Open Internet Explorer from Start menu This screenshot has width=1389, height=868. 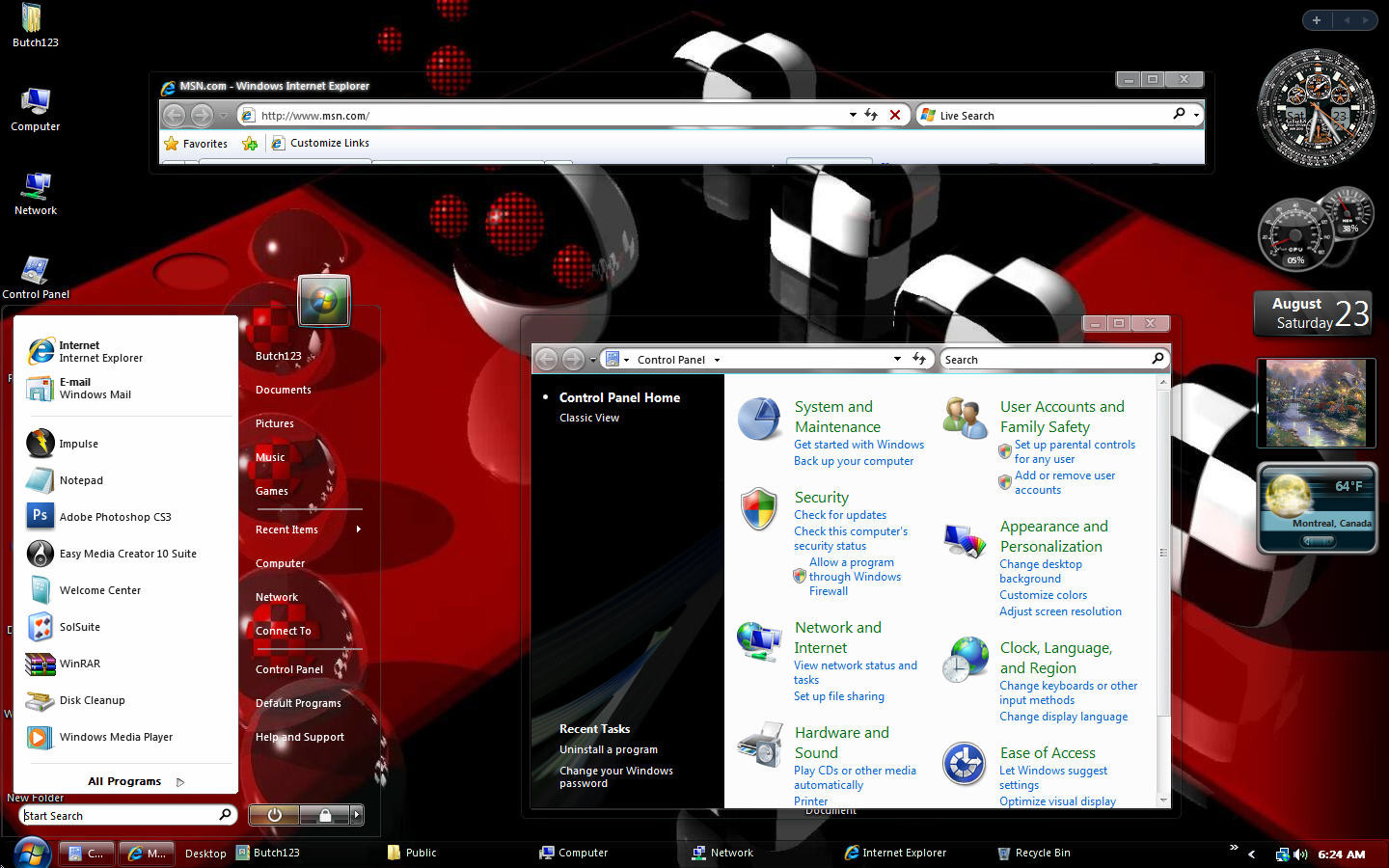click(127, 351)
